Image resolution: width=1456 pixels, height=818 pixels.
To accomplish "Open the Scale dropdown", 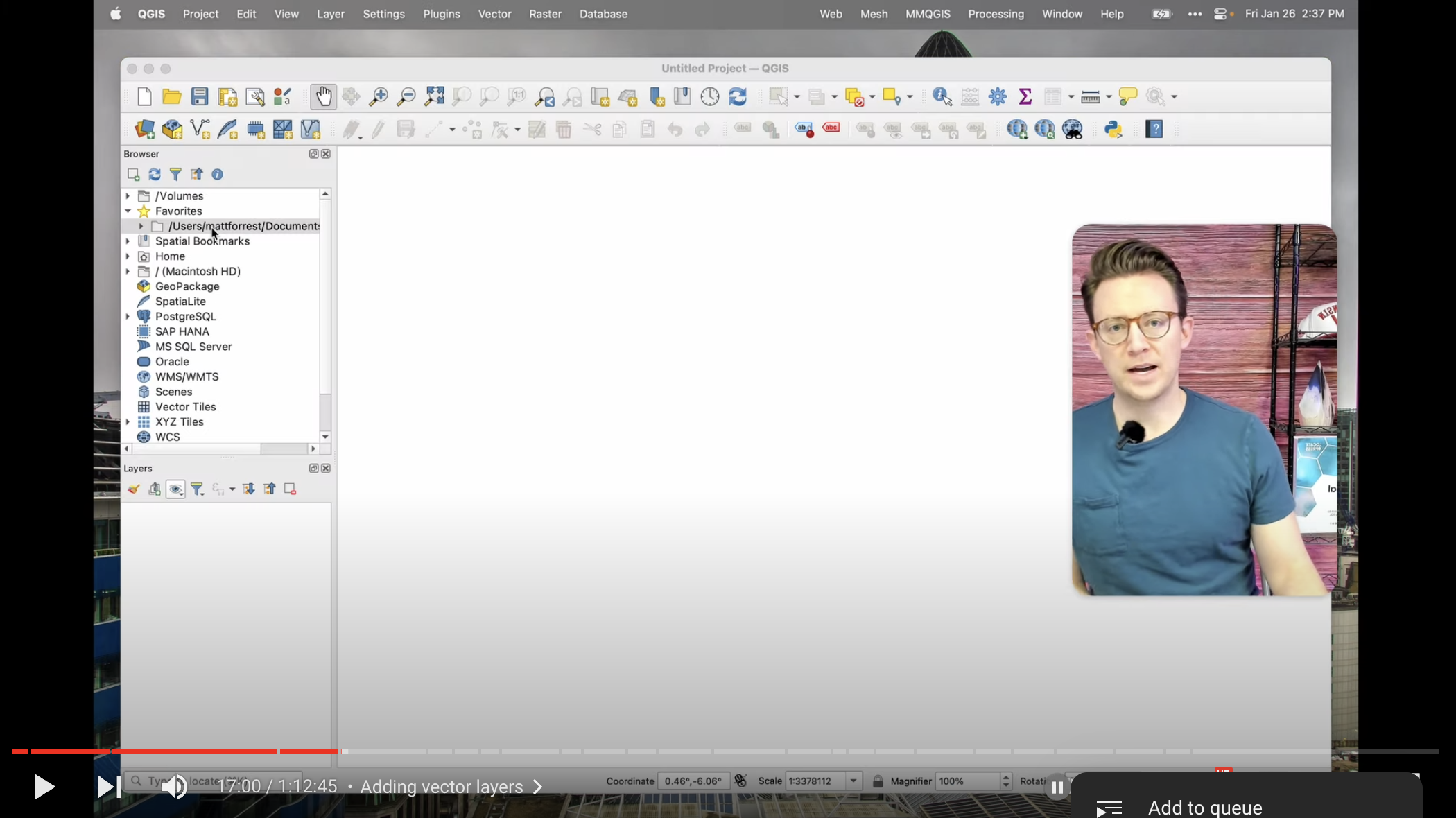I will 853,781.
